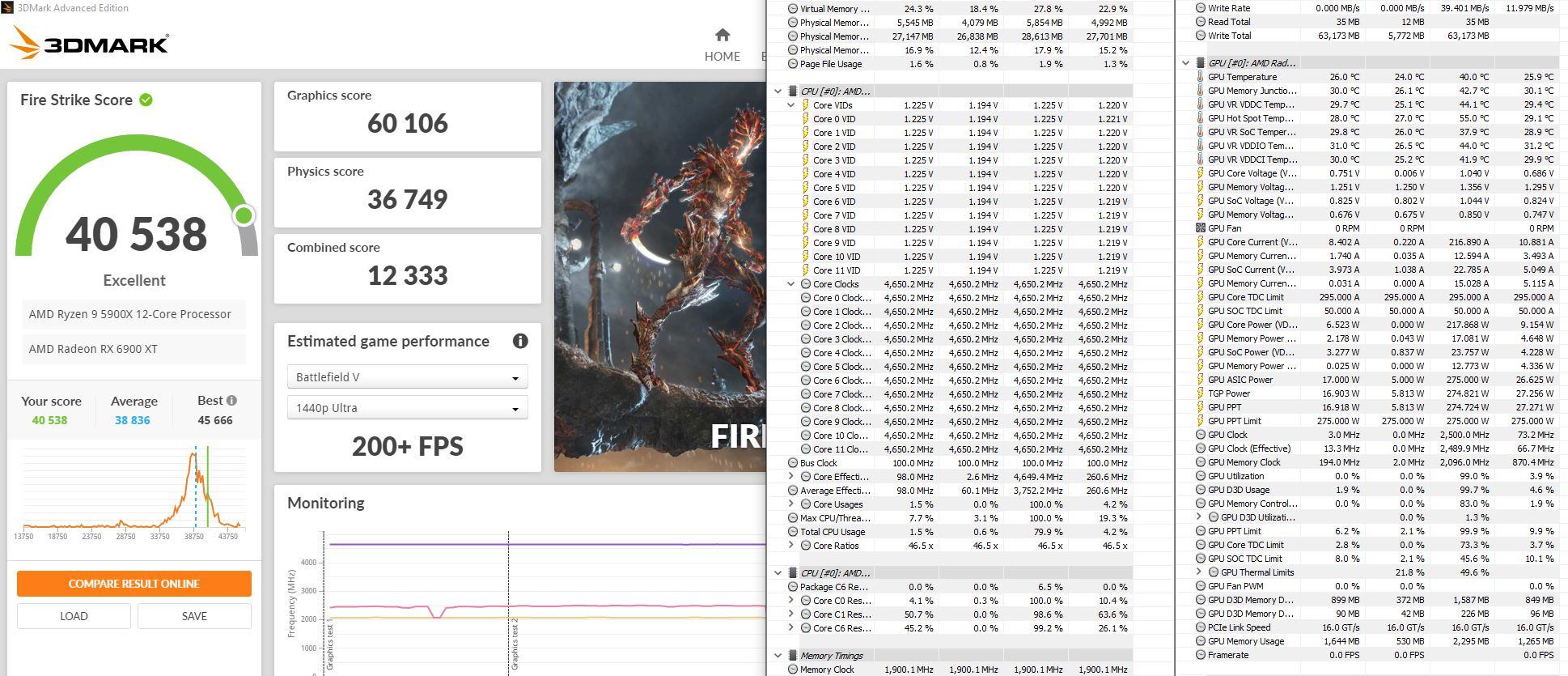
Task: Collapse the GPU [#0]: AMD Rad section
Action: (1186, 63)
